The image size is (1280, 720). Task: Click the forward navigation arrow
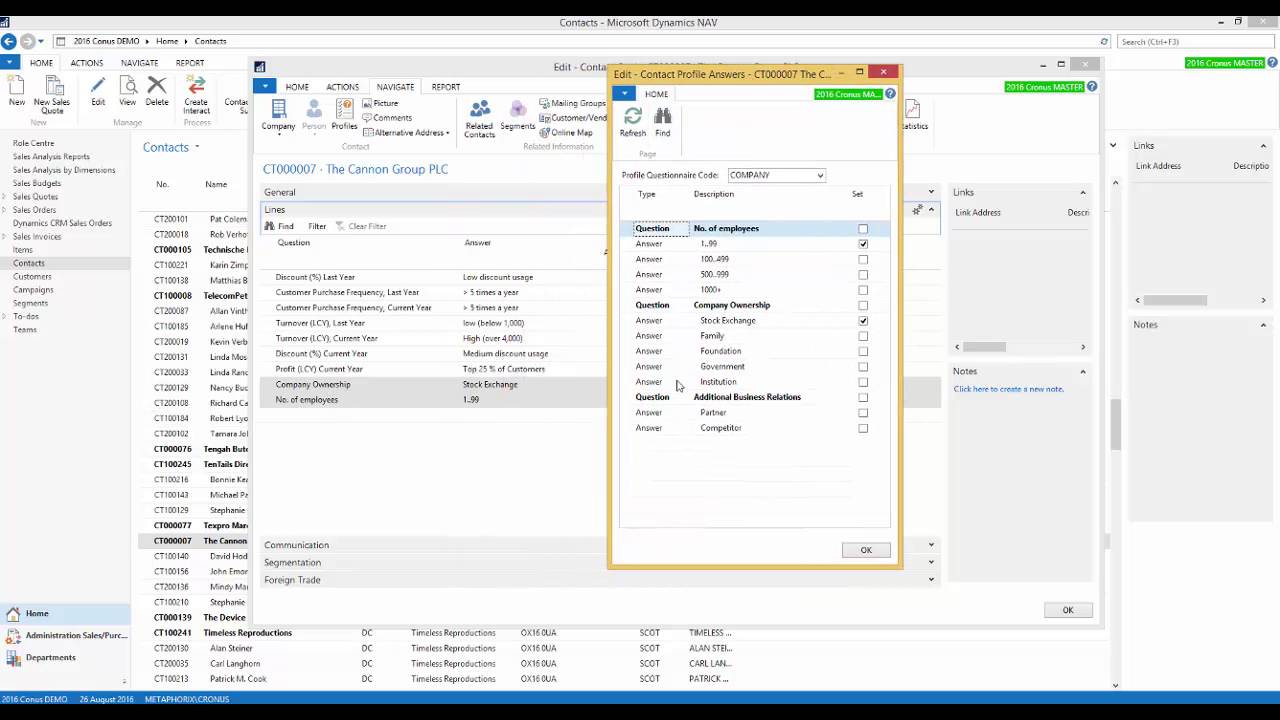click(x=27, y=41)
